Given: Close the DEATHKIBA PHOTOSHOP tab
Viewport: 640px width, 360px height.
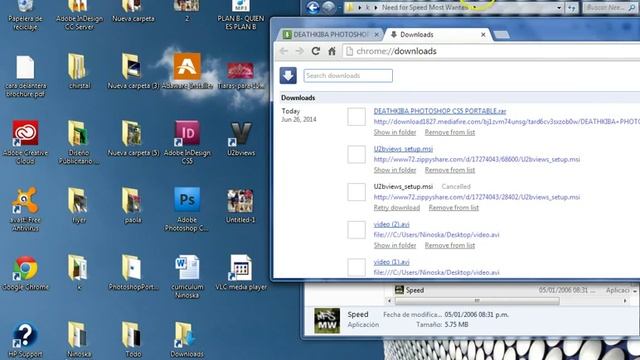Looking at the screenshot, I should (377, 35).
